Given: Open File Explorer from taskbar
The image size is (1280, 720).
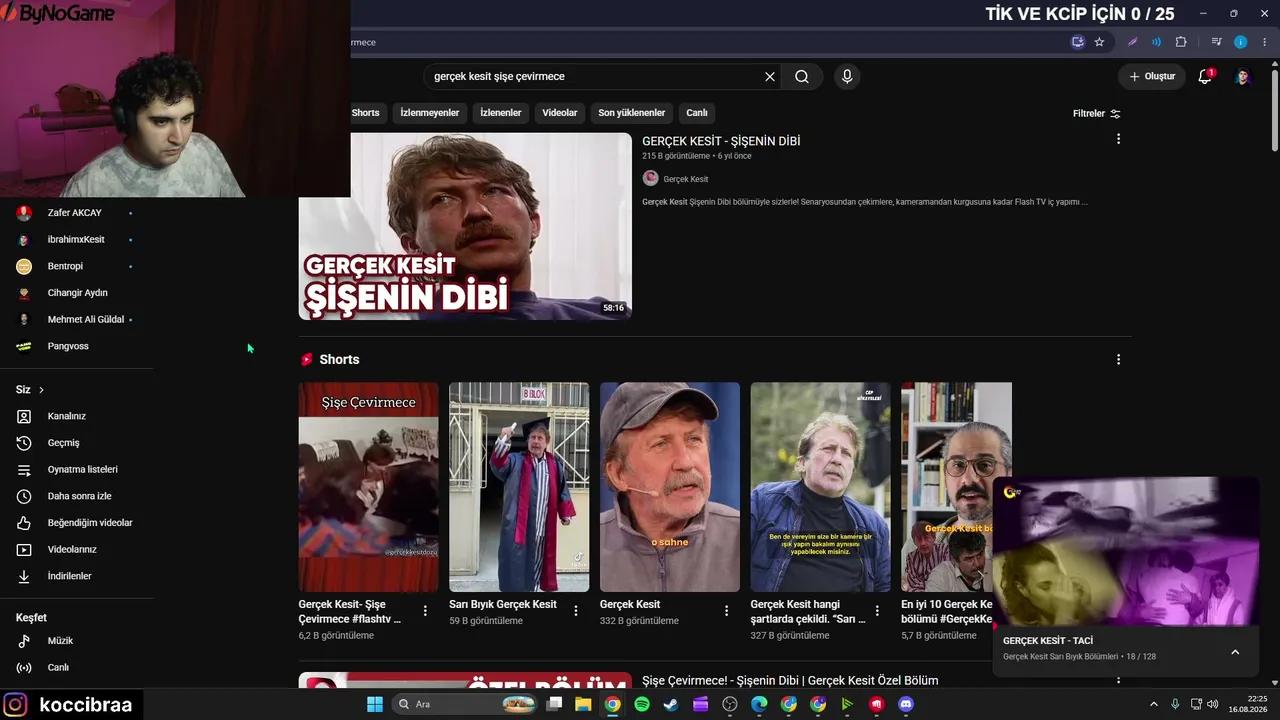Looking at the screenshot, I should (583, 704).
